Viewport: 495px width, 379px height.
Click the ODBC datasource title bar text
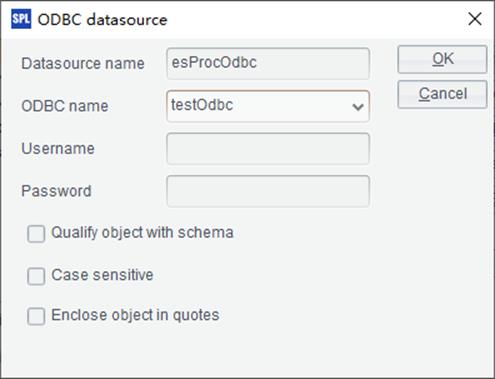(x=102, y=20)
